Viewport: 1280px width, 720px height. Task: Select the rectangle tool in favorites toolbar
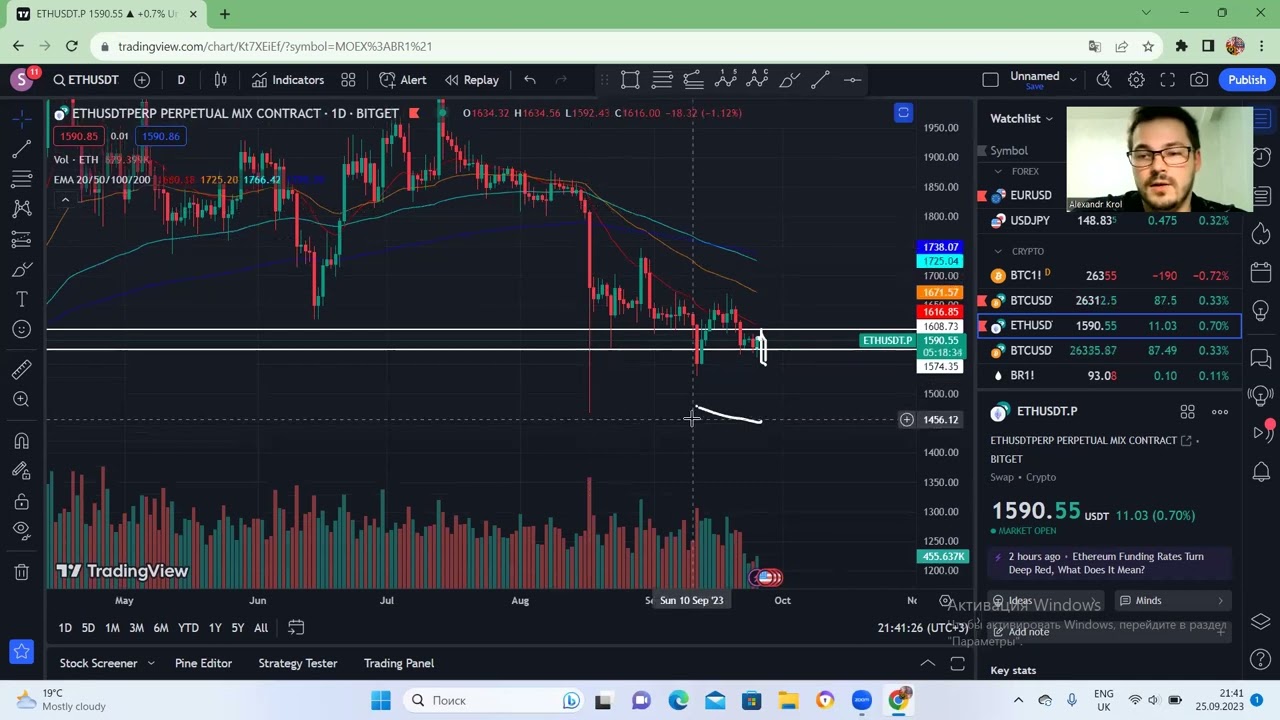pos(630,80)
